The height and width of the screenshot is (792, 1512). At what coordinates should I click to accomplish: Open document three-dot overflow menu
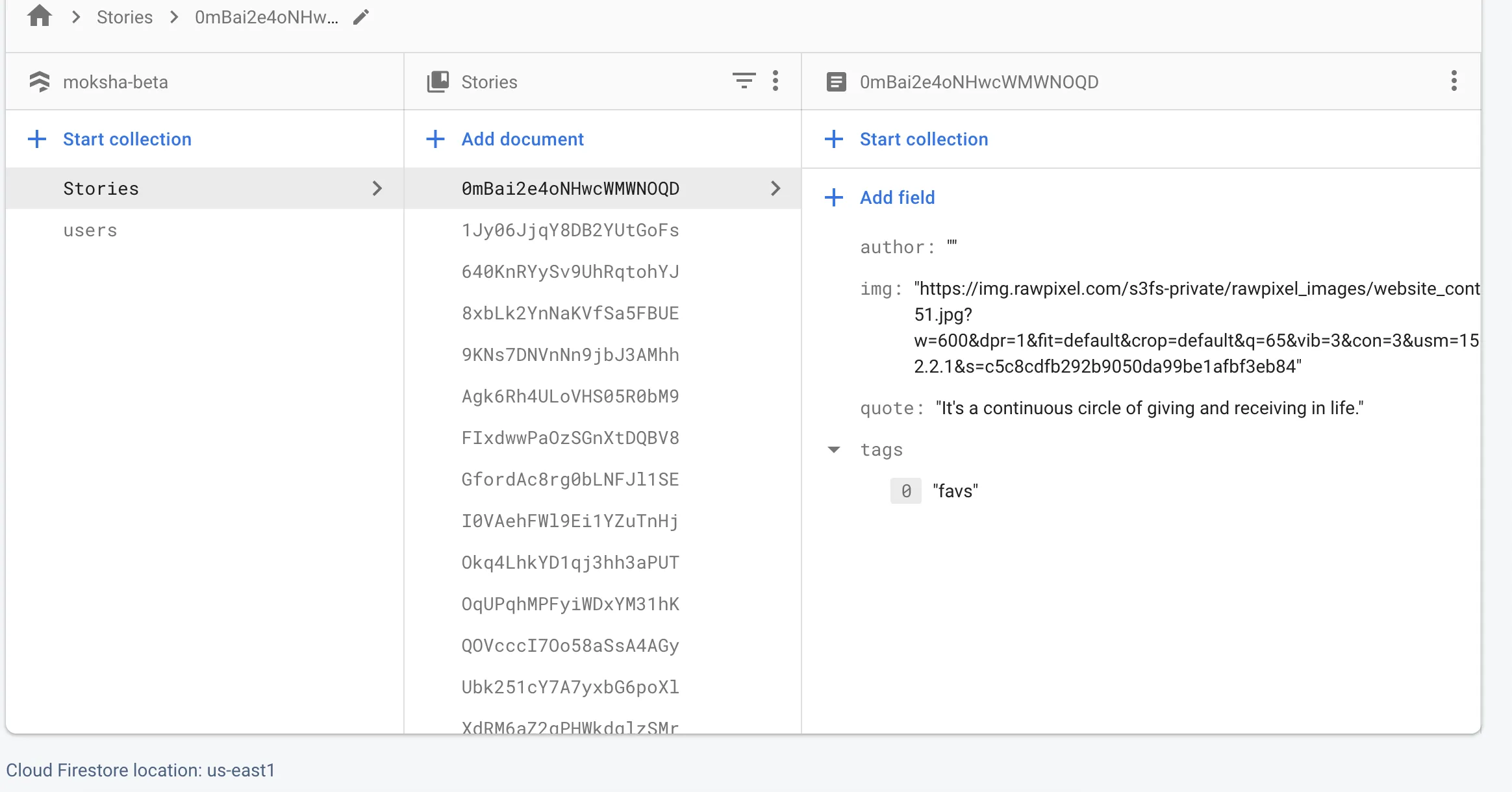pos(1454,81)
